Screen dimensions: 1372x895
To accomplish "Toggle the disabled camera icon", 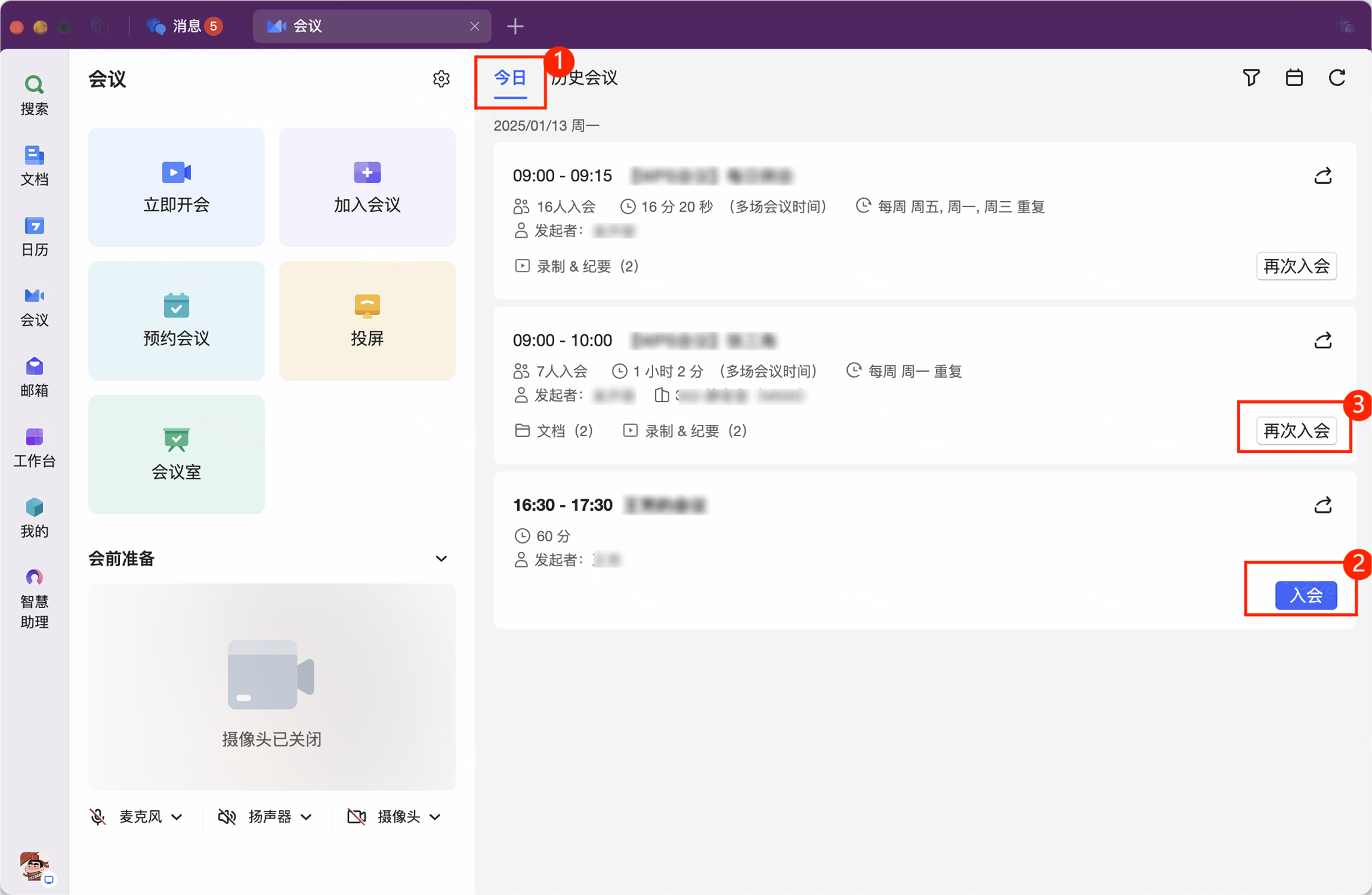I will pos(356,816).
